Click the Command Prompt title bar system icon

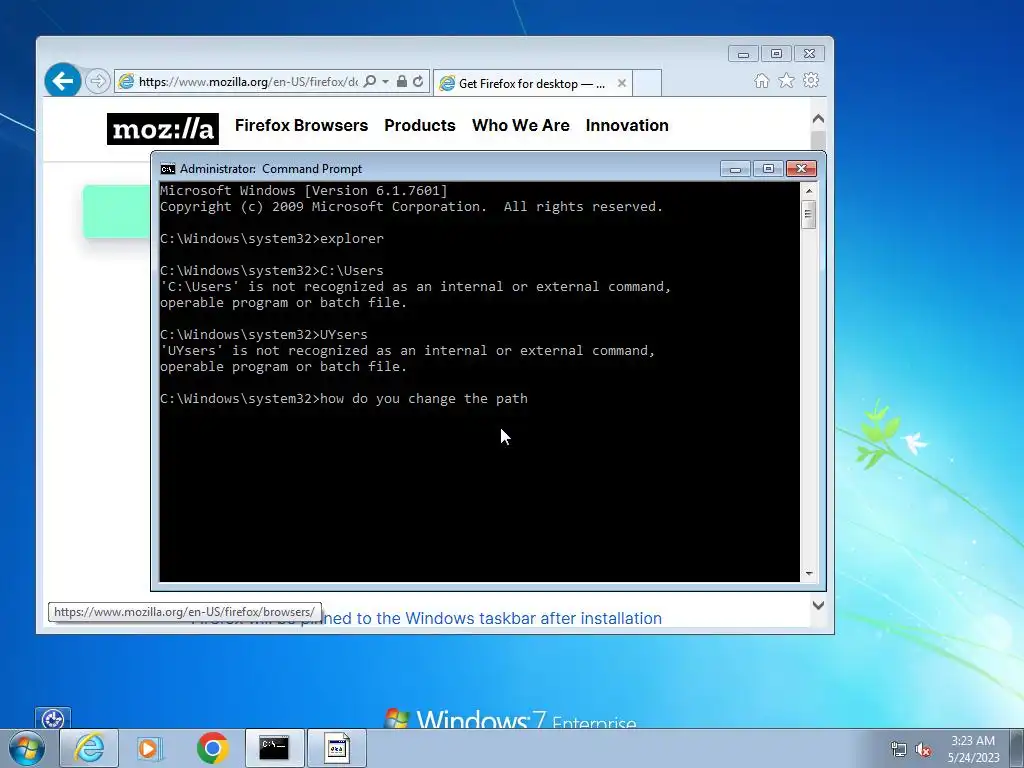pyautogui.click(x=168, y=169)
